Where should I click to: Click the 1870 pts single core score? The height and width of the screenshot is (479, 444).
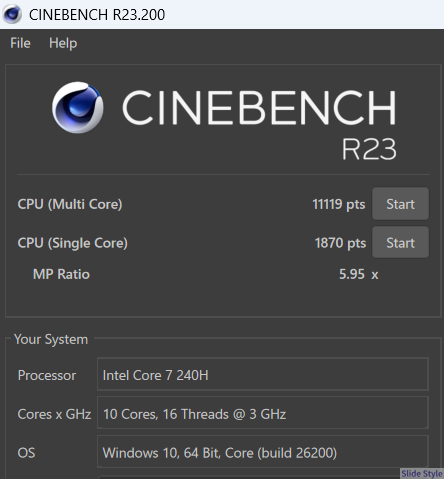(x=340, y=243)
